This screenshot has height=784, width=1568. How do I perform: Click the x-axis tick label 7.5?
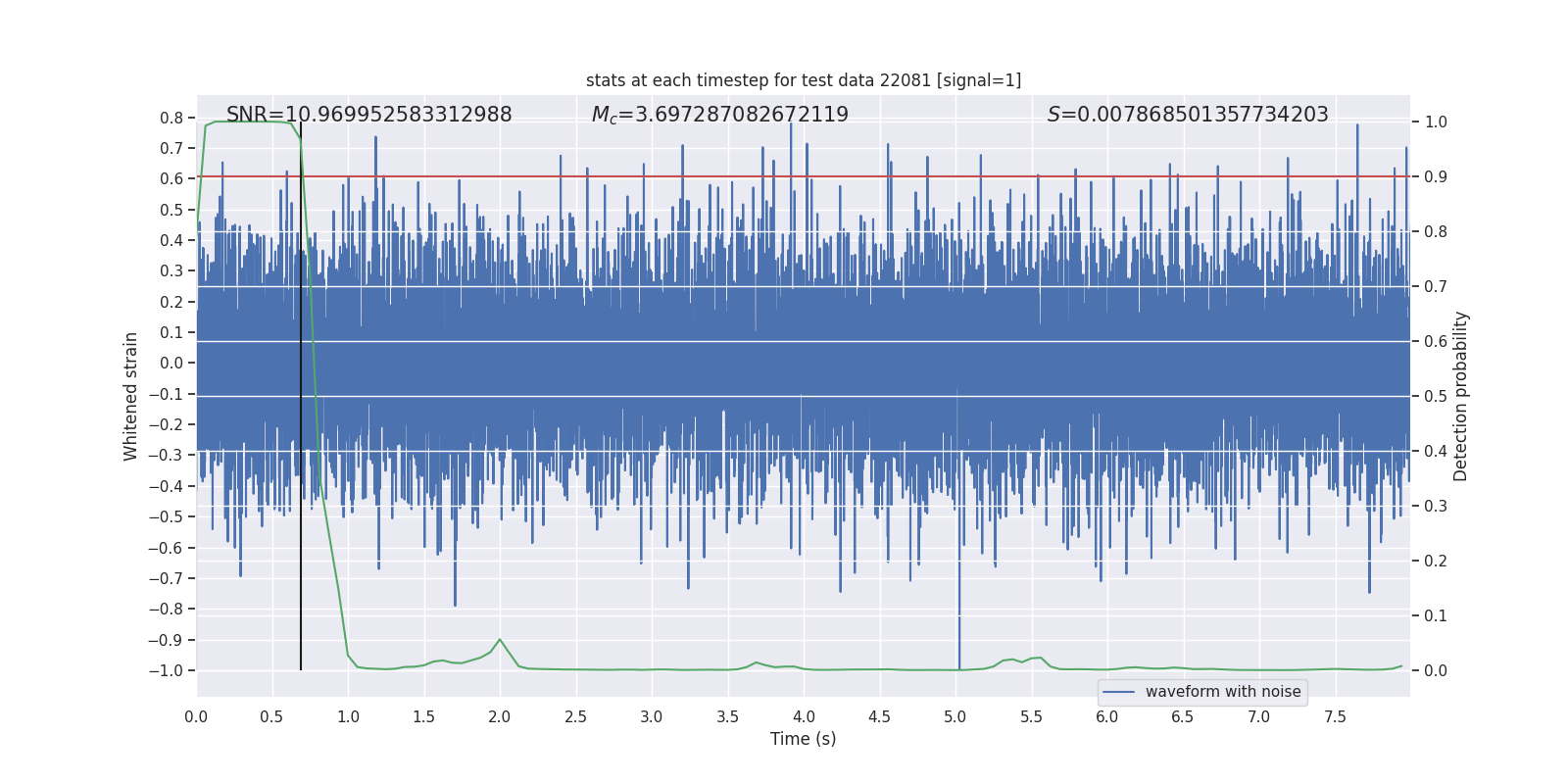click(x=1335, y=717)
